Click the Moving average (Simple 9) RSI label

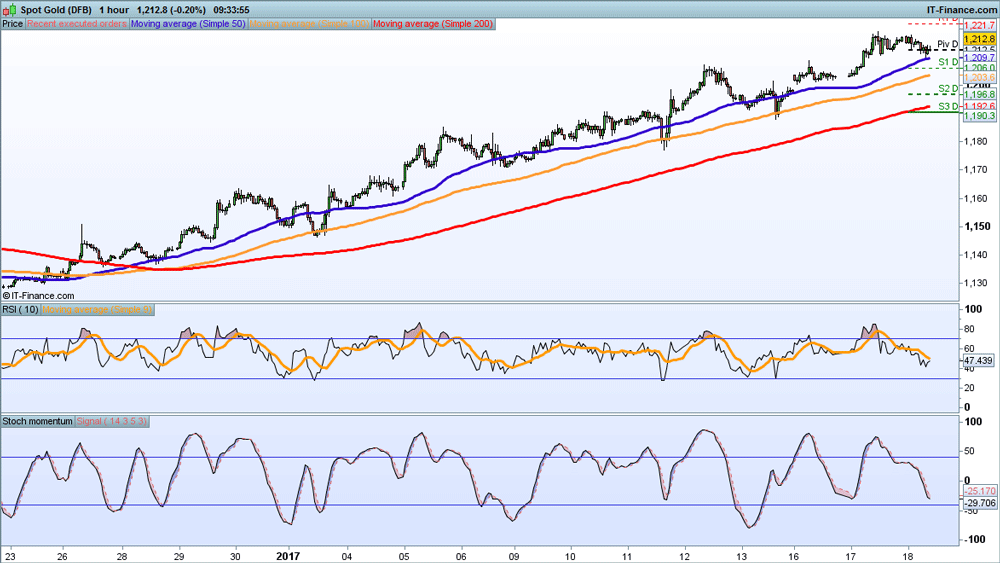(x=98, y=309)
